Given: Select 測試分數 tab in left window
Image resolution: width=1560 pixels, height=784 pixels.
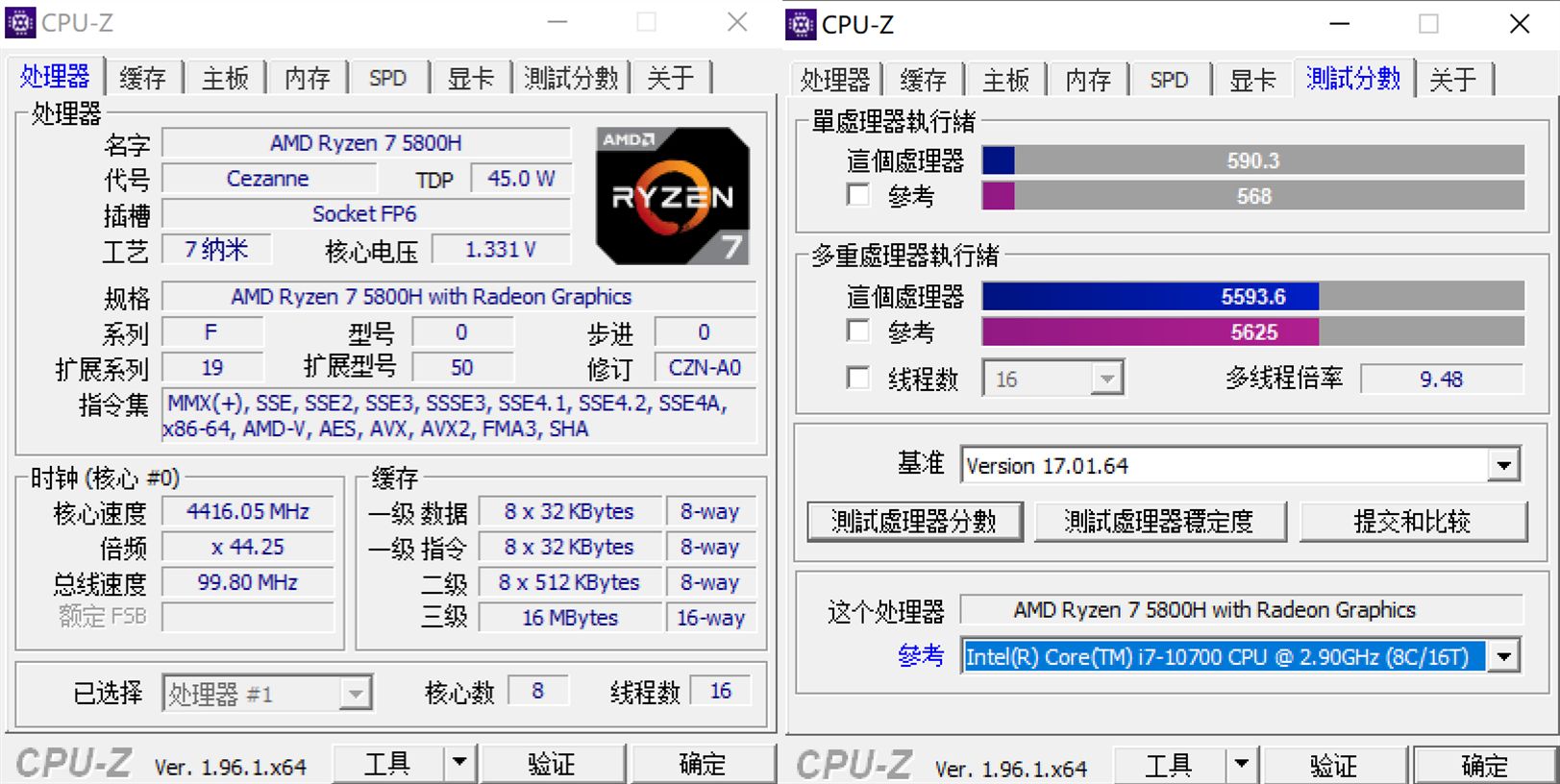Looking at the screenshot, I should coord(571,78).
